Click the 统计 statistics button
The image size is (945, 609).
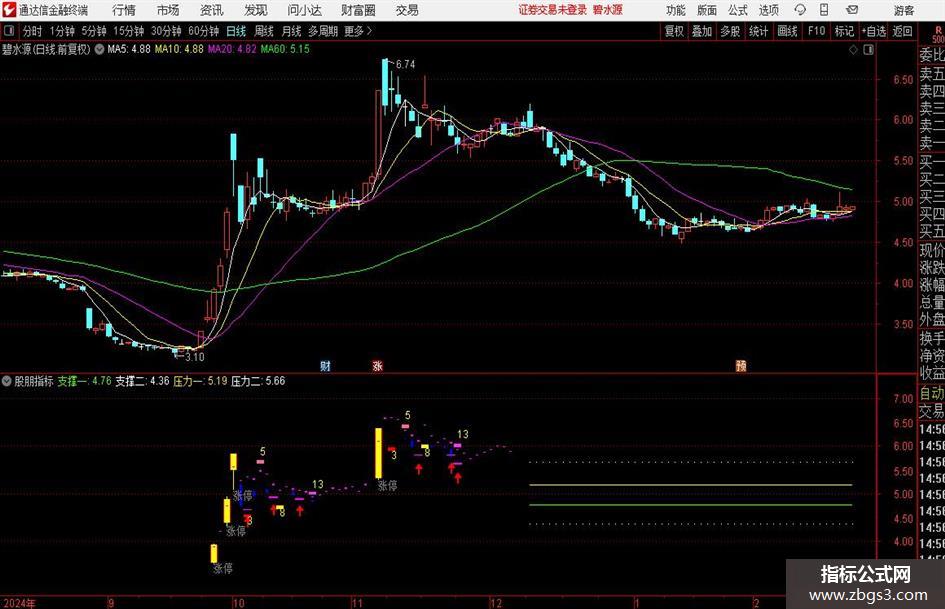(x=758, y=31)
